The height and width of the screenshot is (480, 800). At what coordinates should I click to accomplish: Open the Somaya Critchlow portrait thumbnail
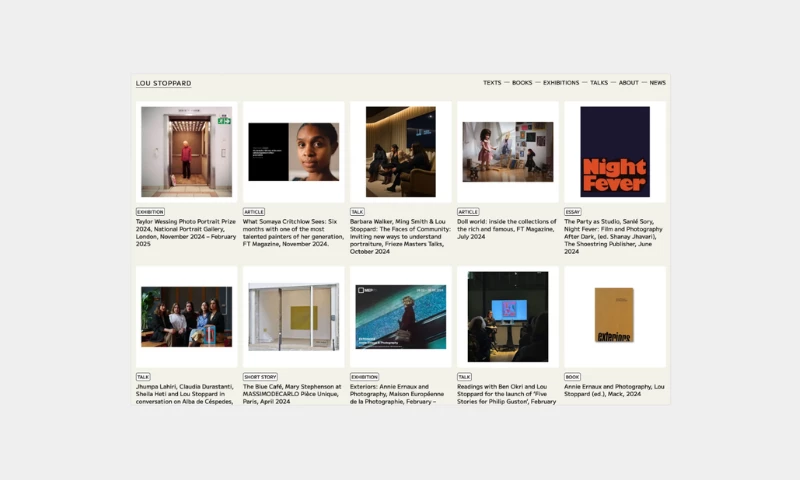293,152
